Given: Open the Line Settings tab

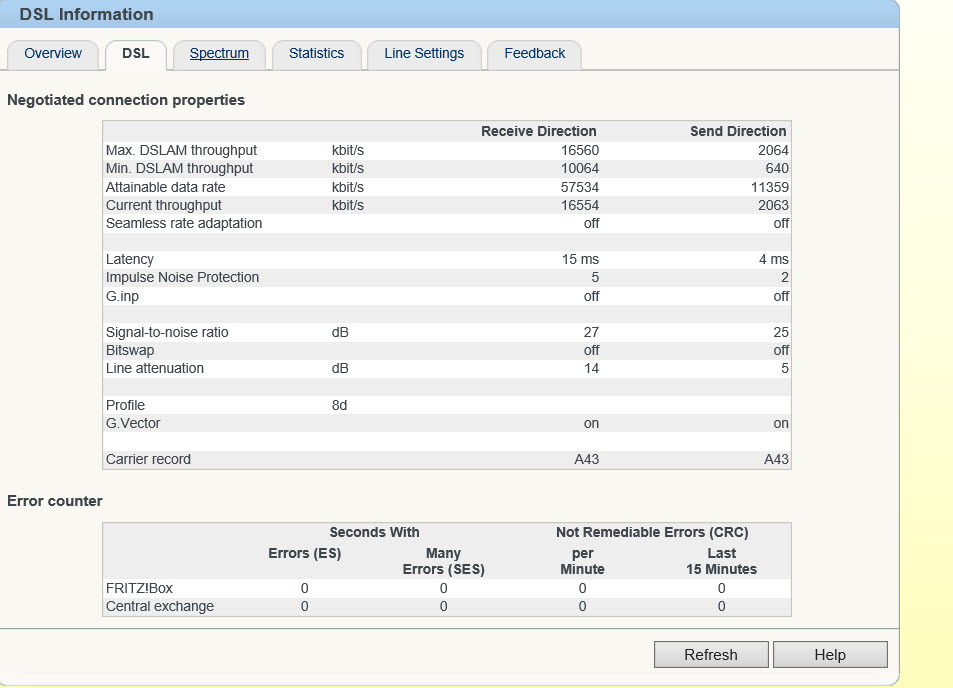Looking at the screenshot, I should tap(424, 54).
